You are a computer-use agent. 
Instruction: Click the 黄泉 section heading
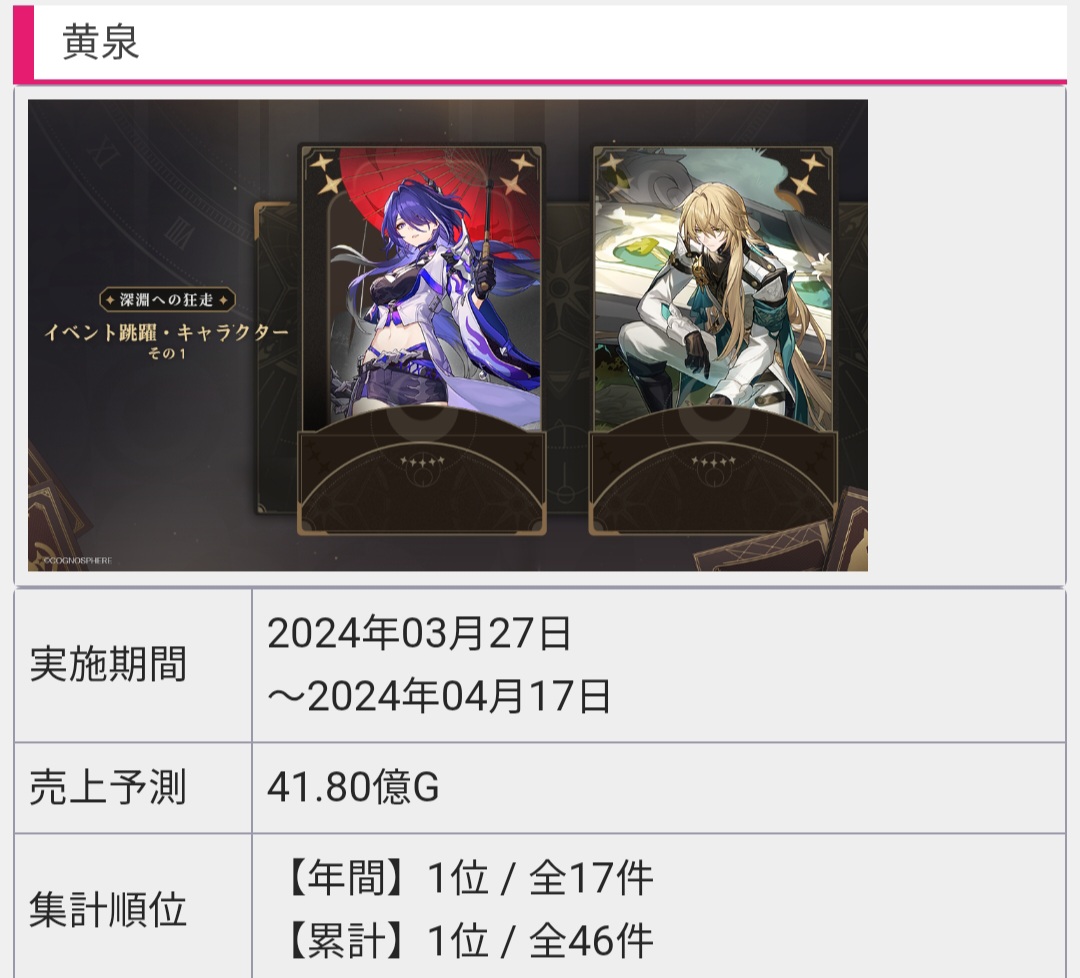pos(101,42)
